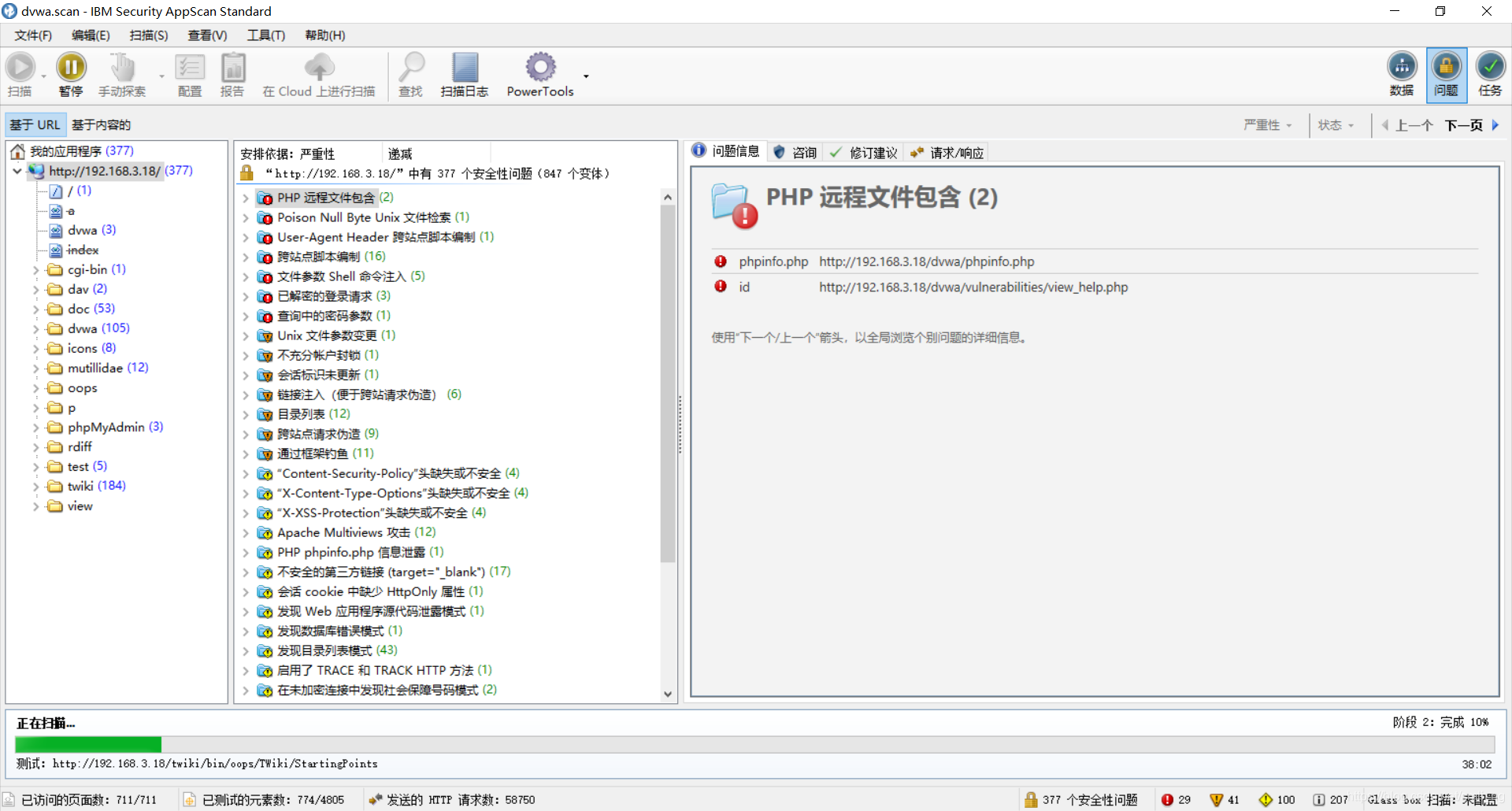Viewport: 1512px width, 811px height.
Task: Select the Apache Multiviews 攻击 (12) issue
Action: (356, 533)
